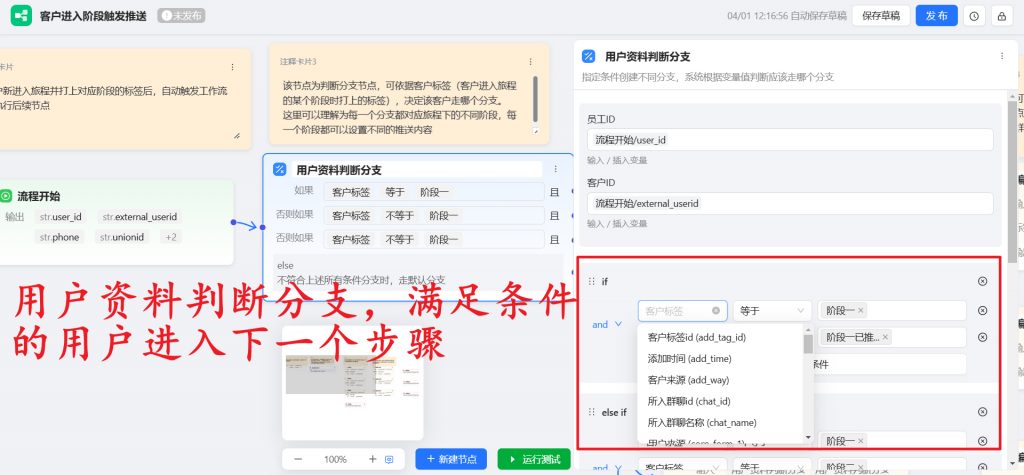Open options menu of the leftmost annotation card
The height and width of the screenshot is (475, 1024).
(232, 67)
